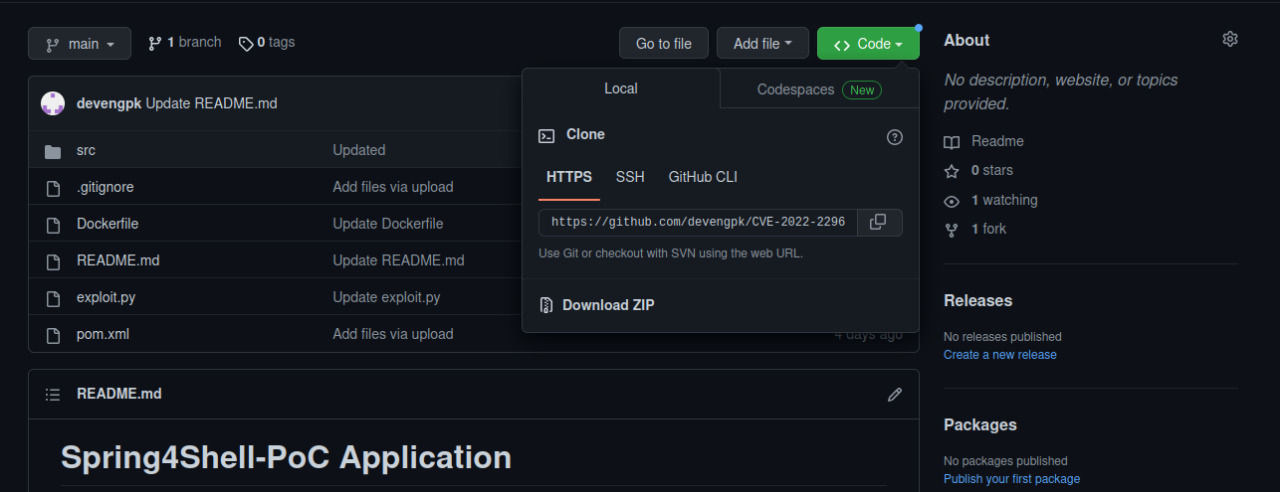Open the About settings gear icon
The image size is (1280, 492).
[x=1230, y=39]
